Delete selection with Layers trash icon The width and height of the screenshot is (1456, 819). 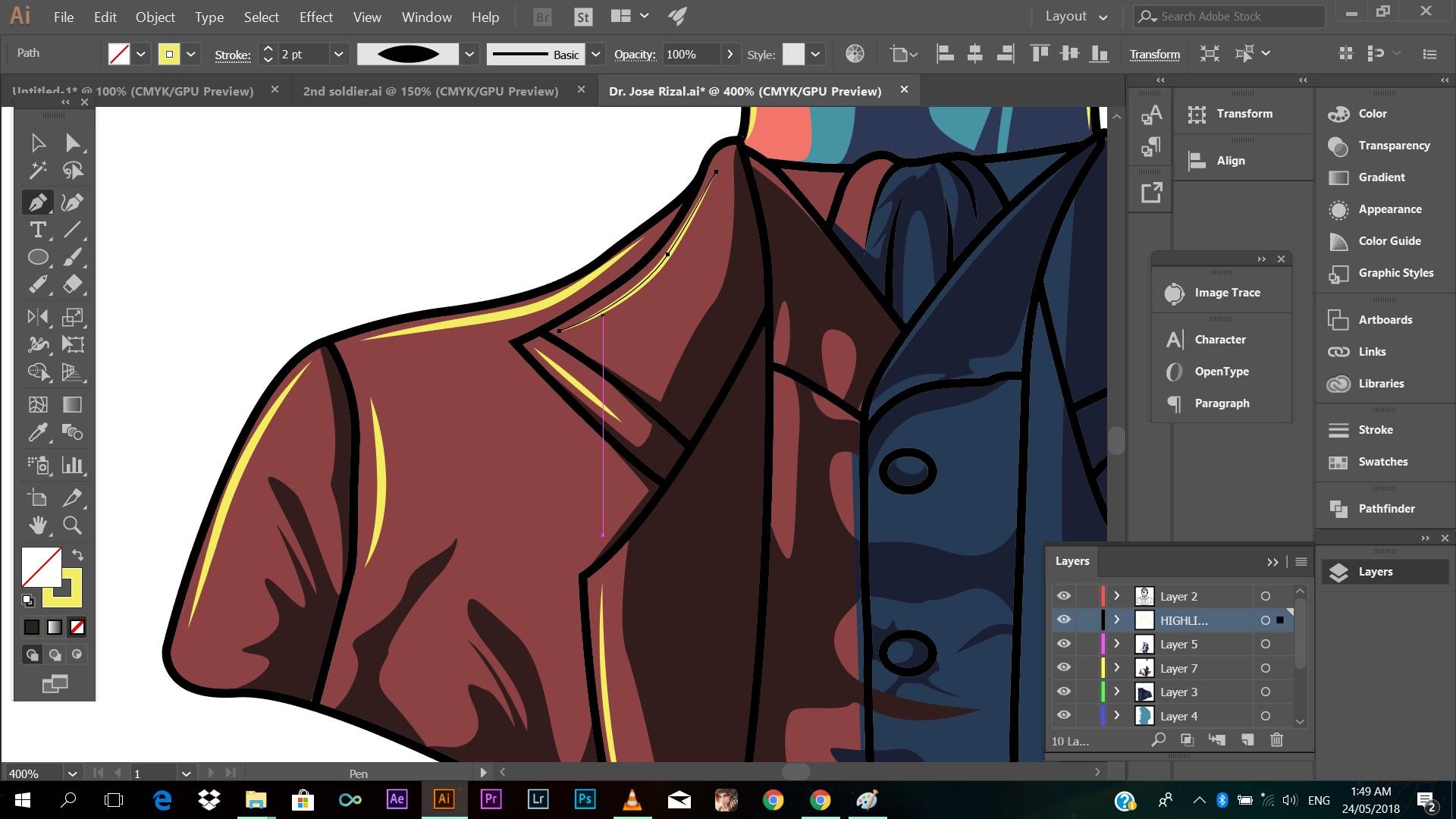click(x=1277, y=740)
